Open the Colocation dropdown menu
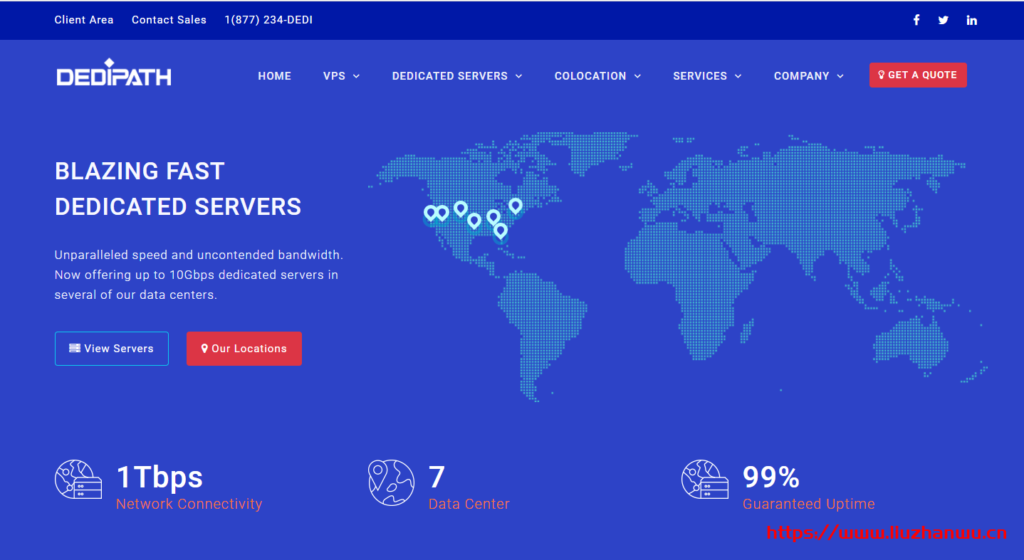Screen dimensions: 1024x560 597,76
